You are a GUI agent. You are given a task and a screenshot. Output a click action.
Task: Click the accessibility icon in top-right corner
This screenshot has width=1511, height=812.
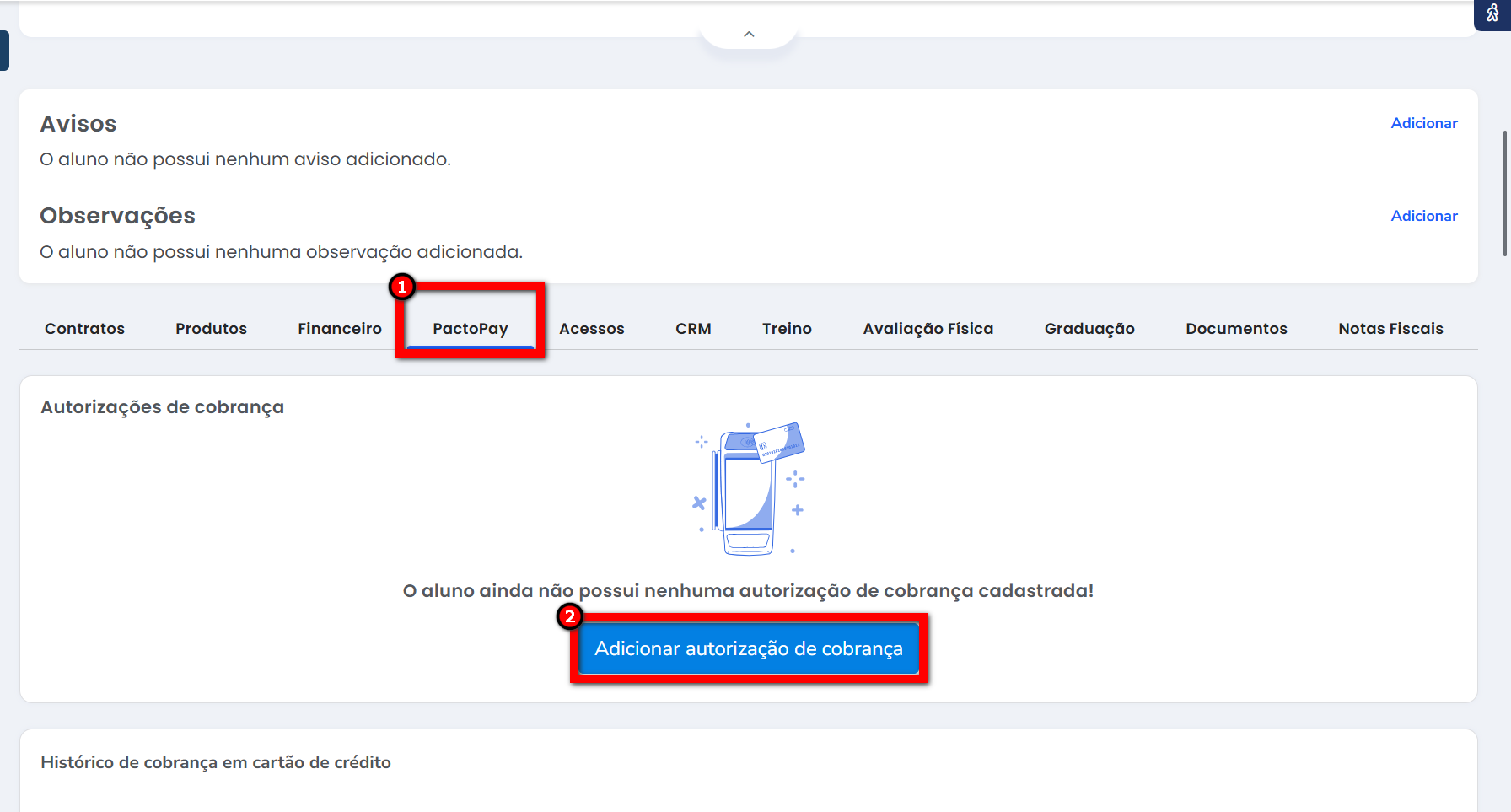[x=1492, y=13]
